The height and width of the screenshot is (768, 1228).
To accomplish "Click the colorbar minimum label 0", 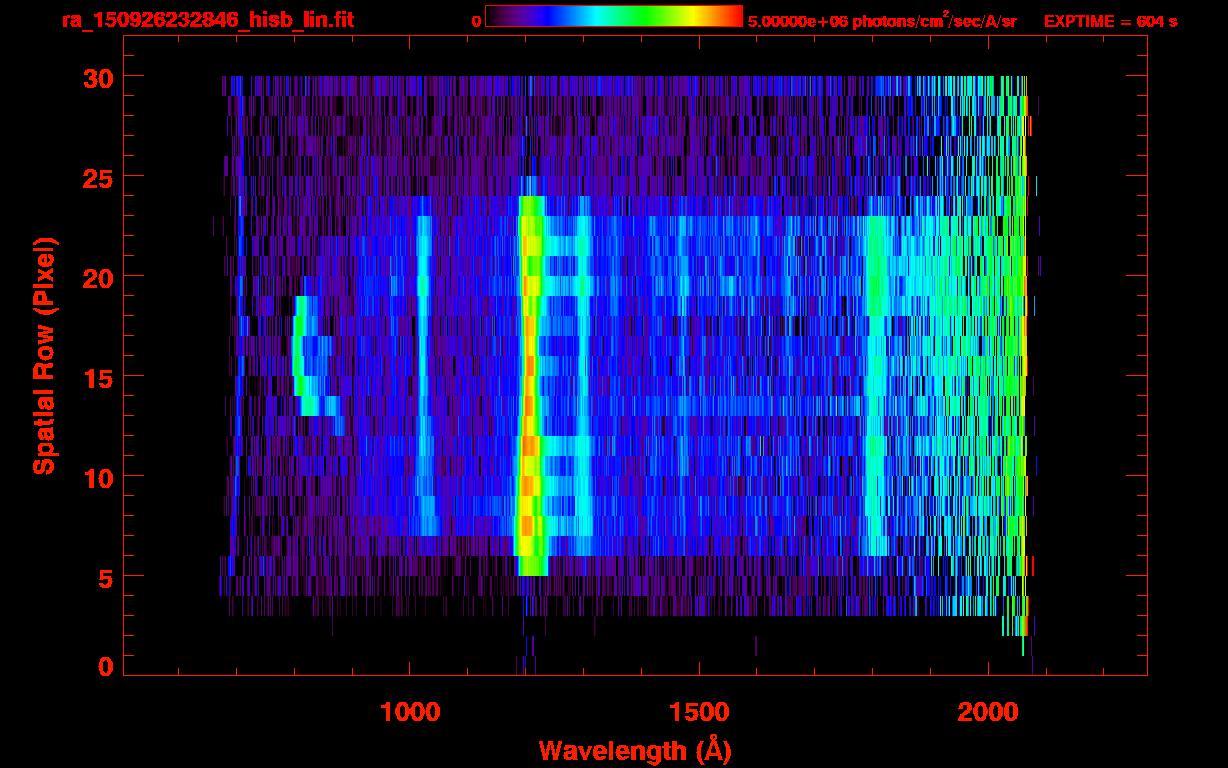I will pos(476,21).
